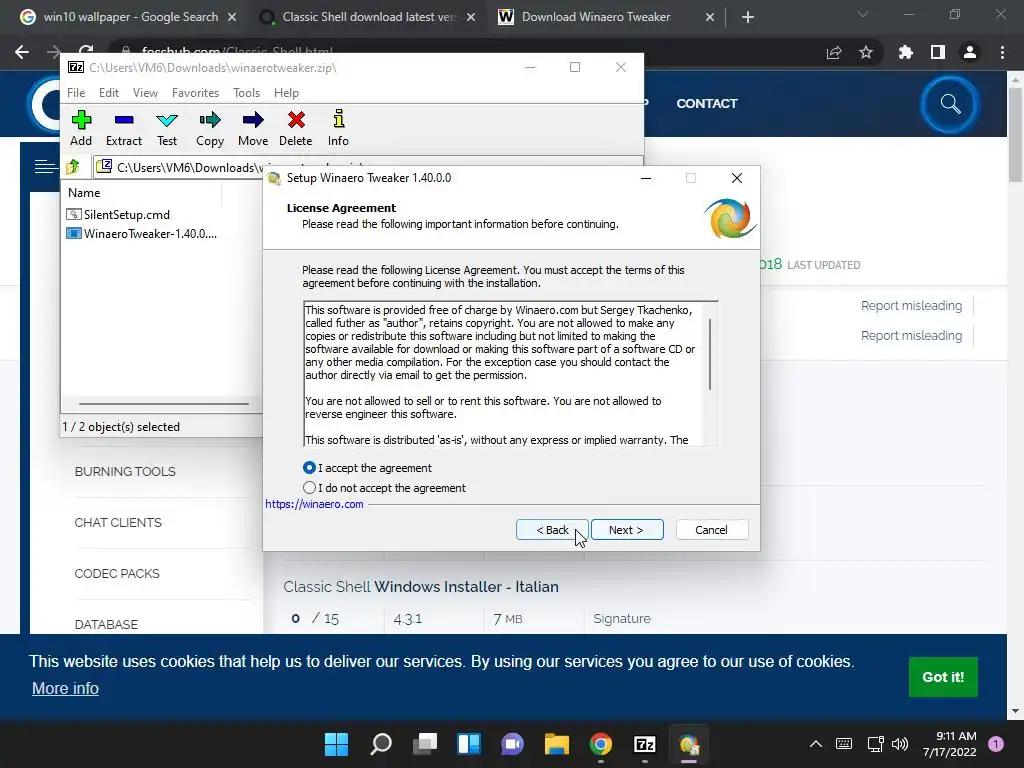
Task: Open the Edit menu in 7-Zip
Action: [x=108, y=93]
